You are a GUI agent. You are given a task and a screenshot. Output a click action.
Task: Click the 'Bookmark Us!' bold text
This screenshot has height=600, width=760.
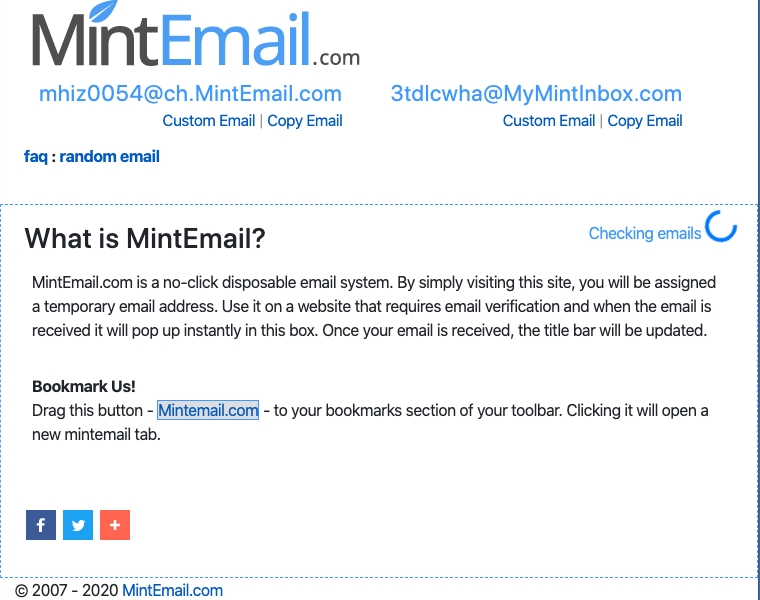(x=84, y=386)
